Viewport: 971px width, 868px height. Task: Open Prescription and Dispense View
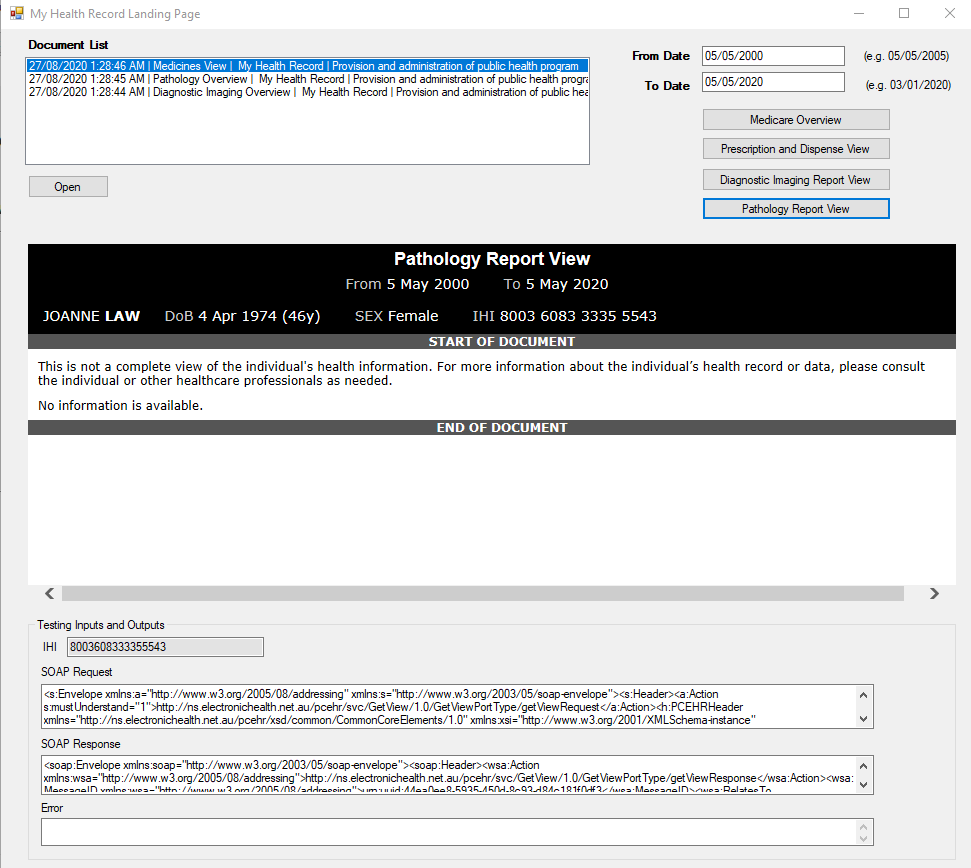tap(796, 149)
